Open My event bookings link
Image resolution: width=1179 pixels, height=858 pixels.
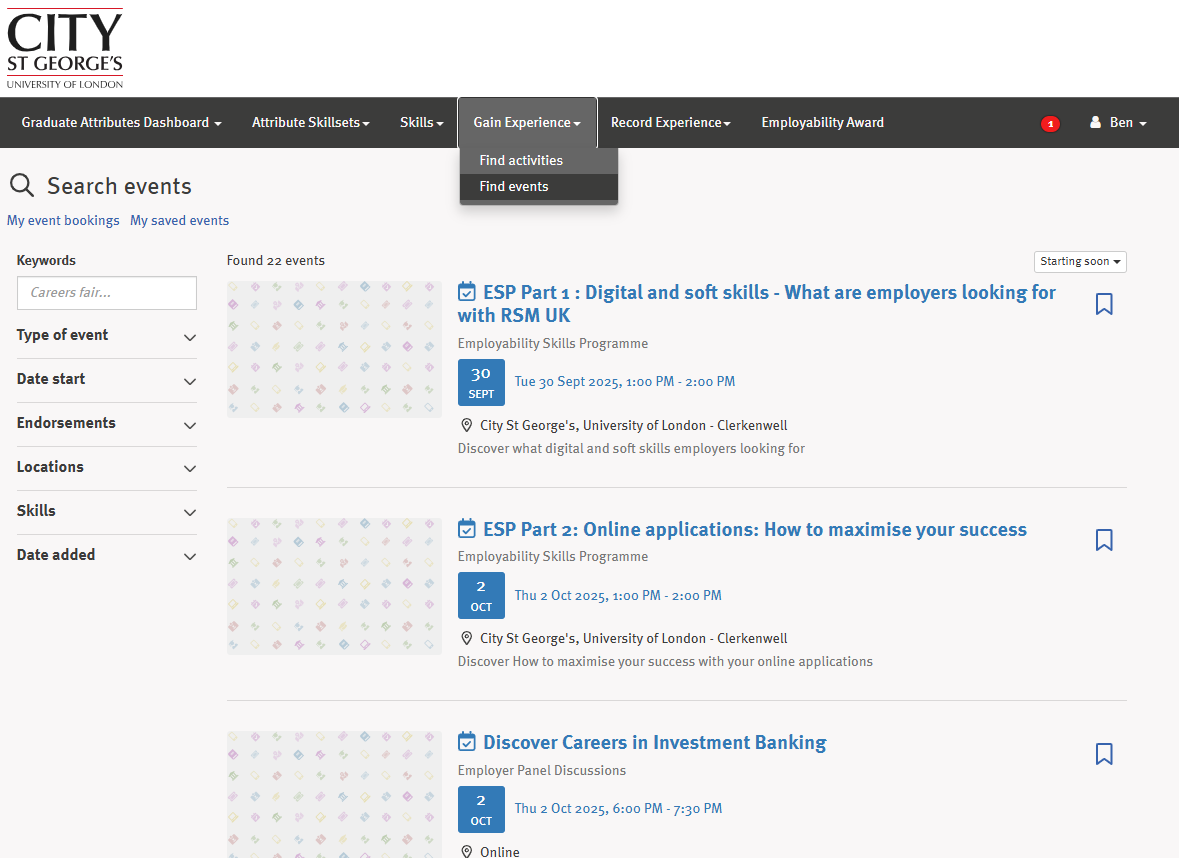tap(63, 220)
